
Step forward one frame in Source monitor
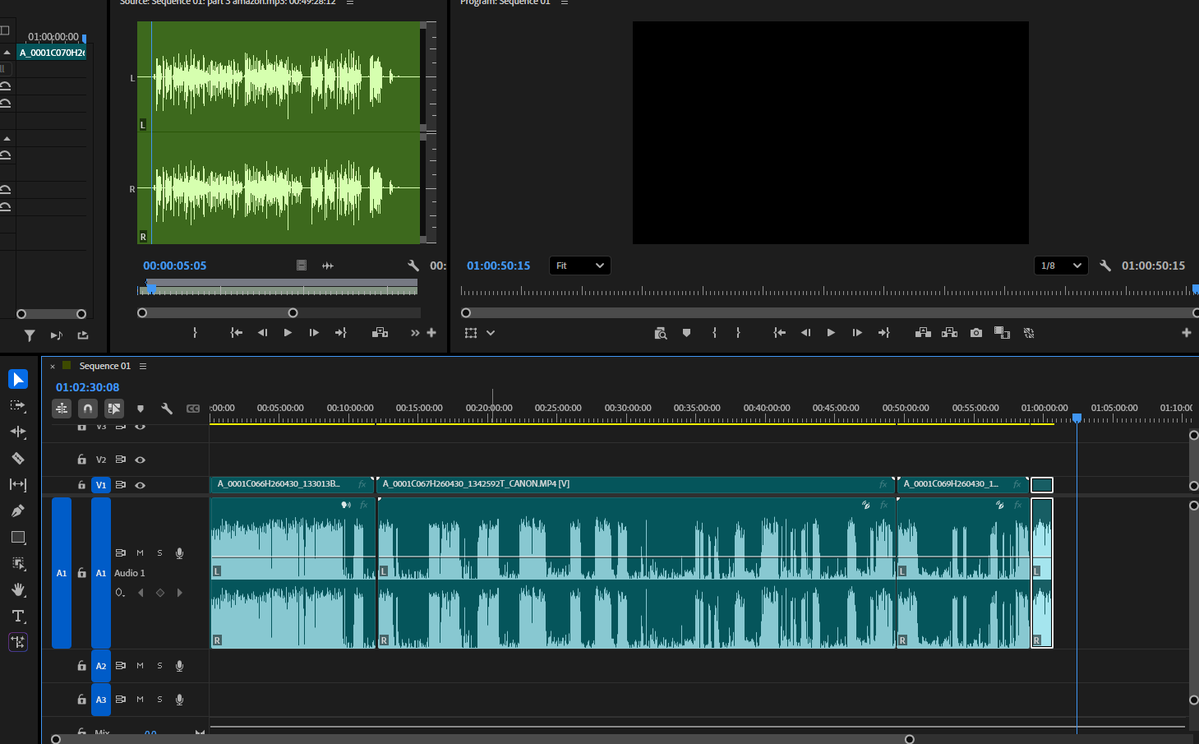(314, 333)
